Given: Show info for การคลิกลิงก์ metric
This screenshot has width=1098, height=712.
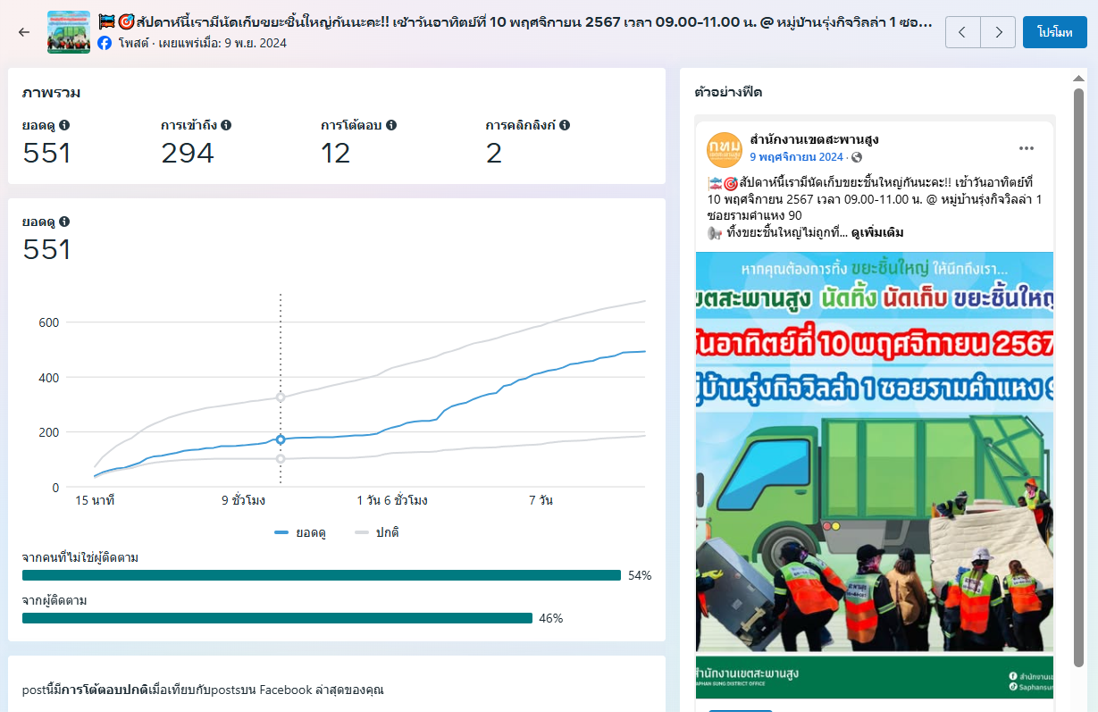Looking at the screenshot, I should (x=564, y=125).
